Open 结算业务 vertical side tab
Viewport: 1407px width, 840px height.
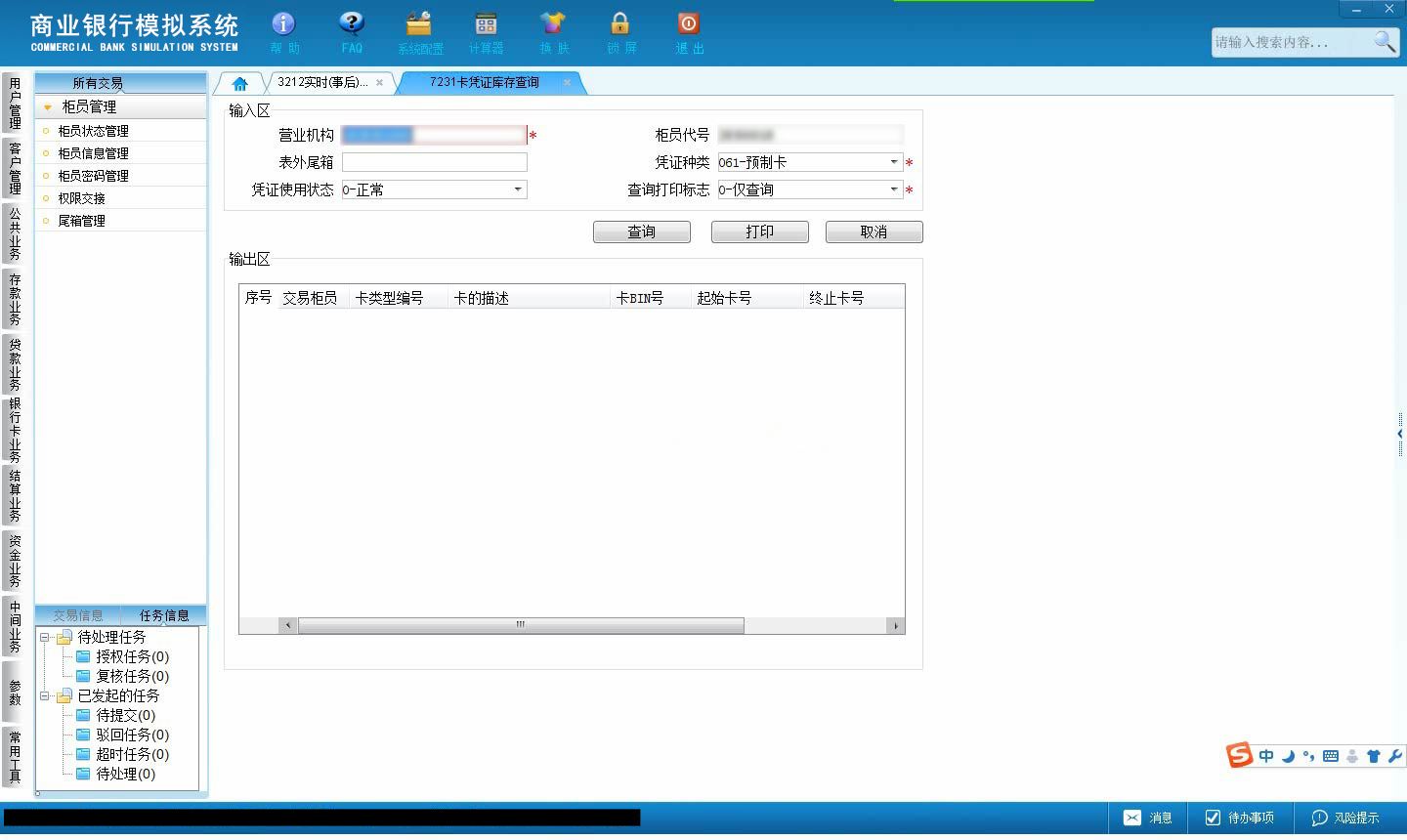14,496
